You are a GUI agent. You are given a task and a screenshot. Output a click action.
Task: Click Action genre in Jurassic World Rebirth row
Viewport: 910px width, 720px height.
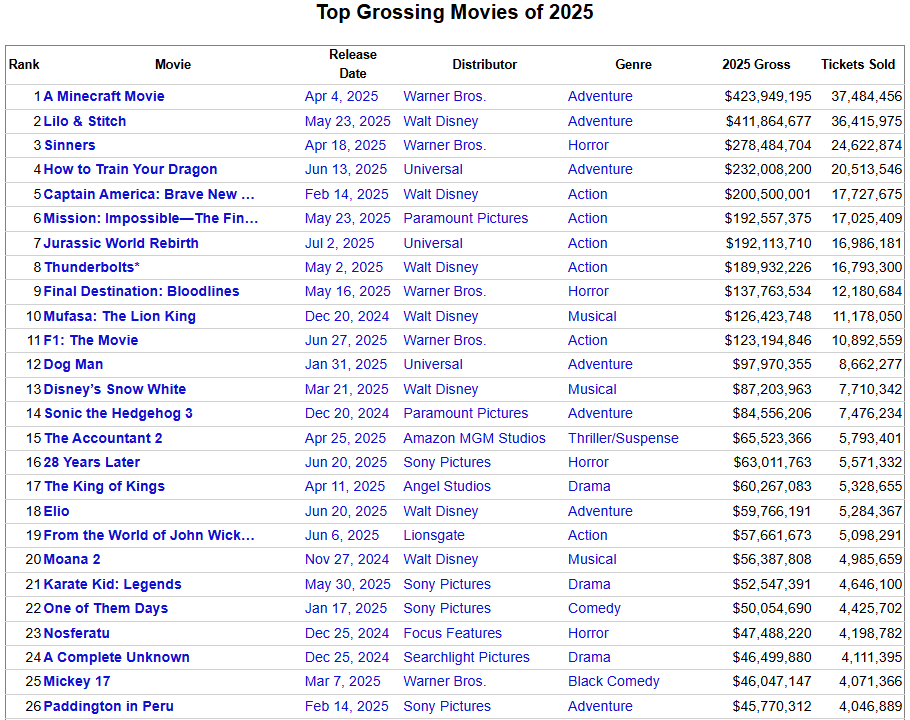pos(587,243)
